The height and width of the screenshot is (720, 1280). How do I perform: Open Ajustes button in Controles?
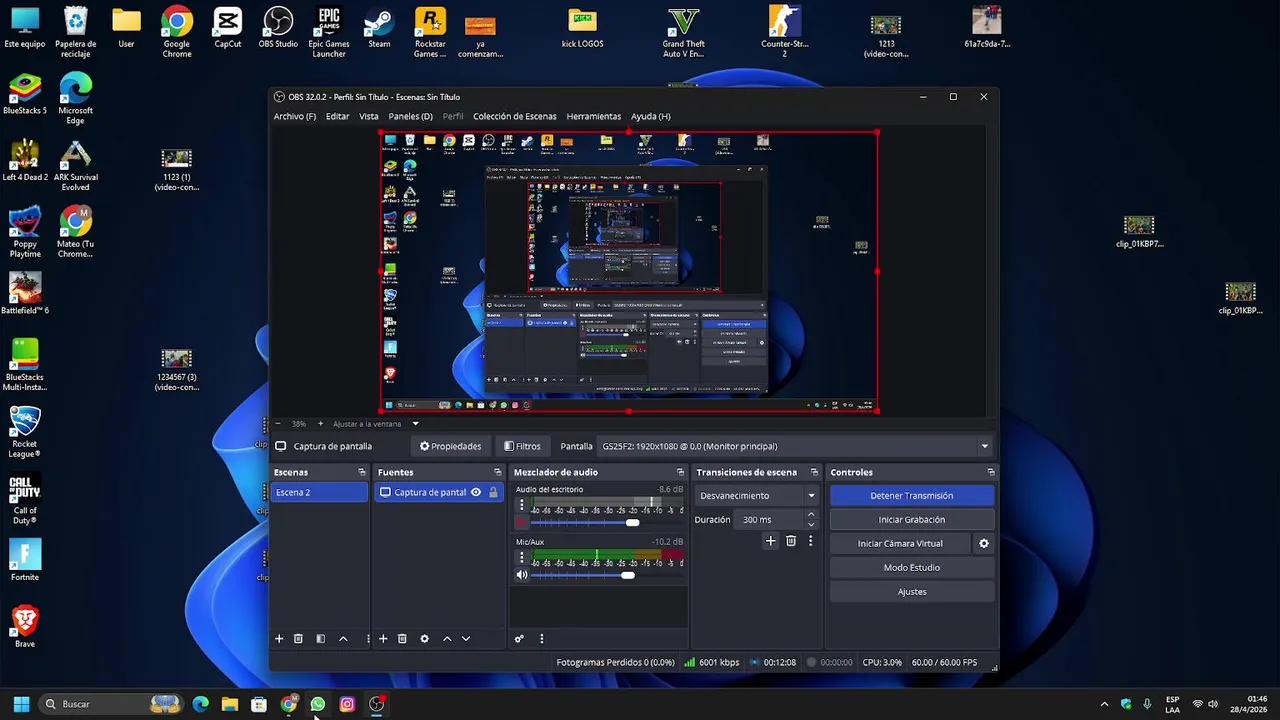[911, 592]
